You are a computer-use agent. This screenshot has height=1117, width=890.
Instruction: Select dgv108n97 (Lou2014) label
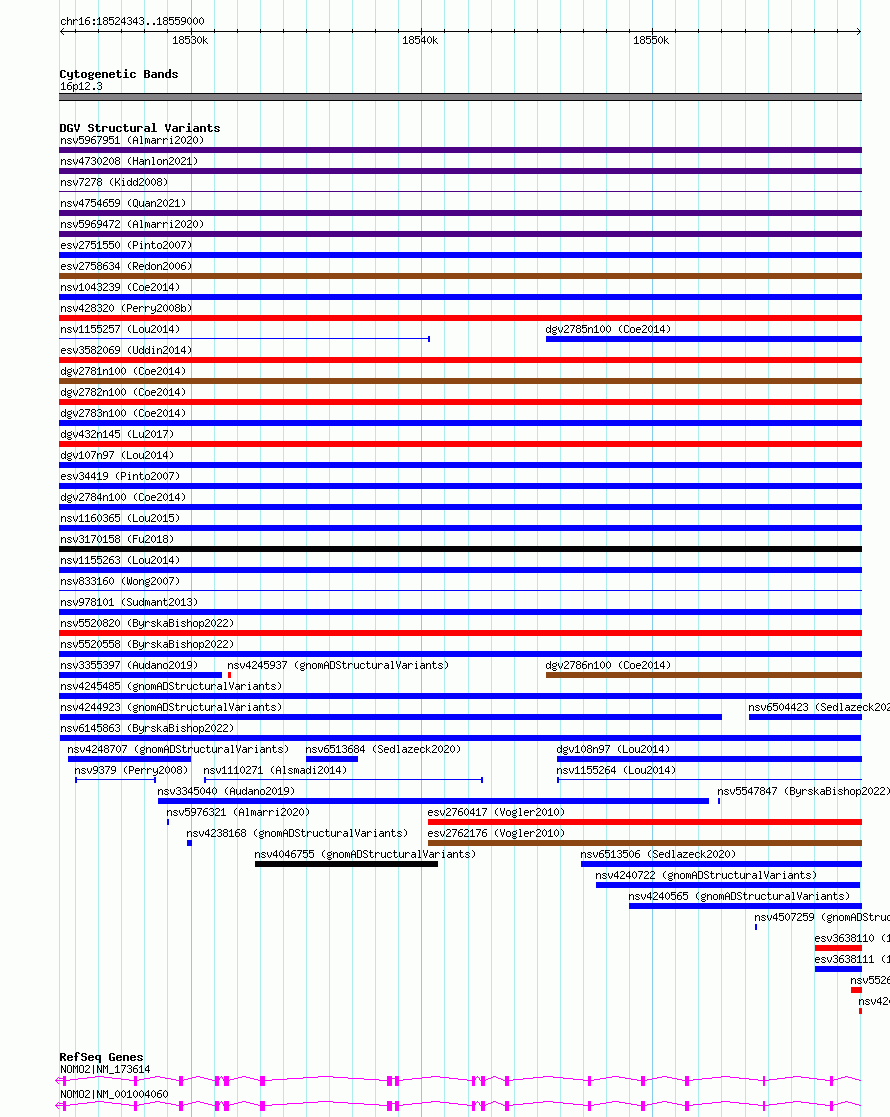613,749
